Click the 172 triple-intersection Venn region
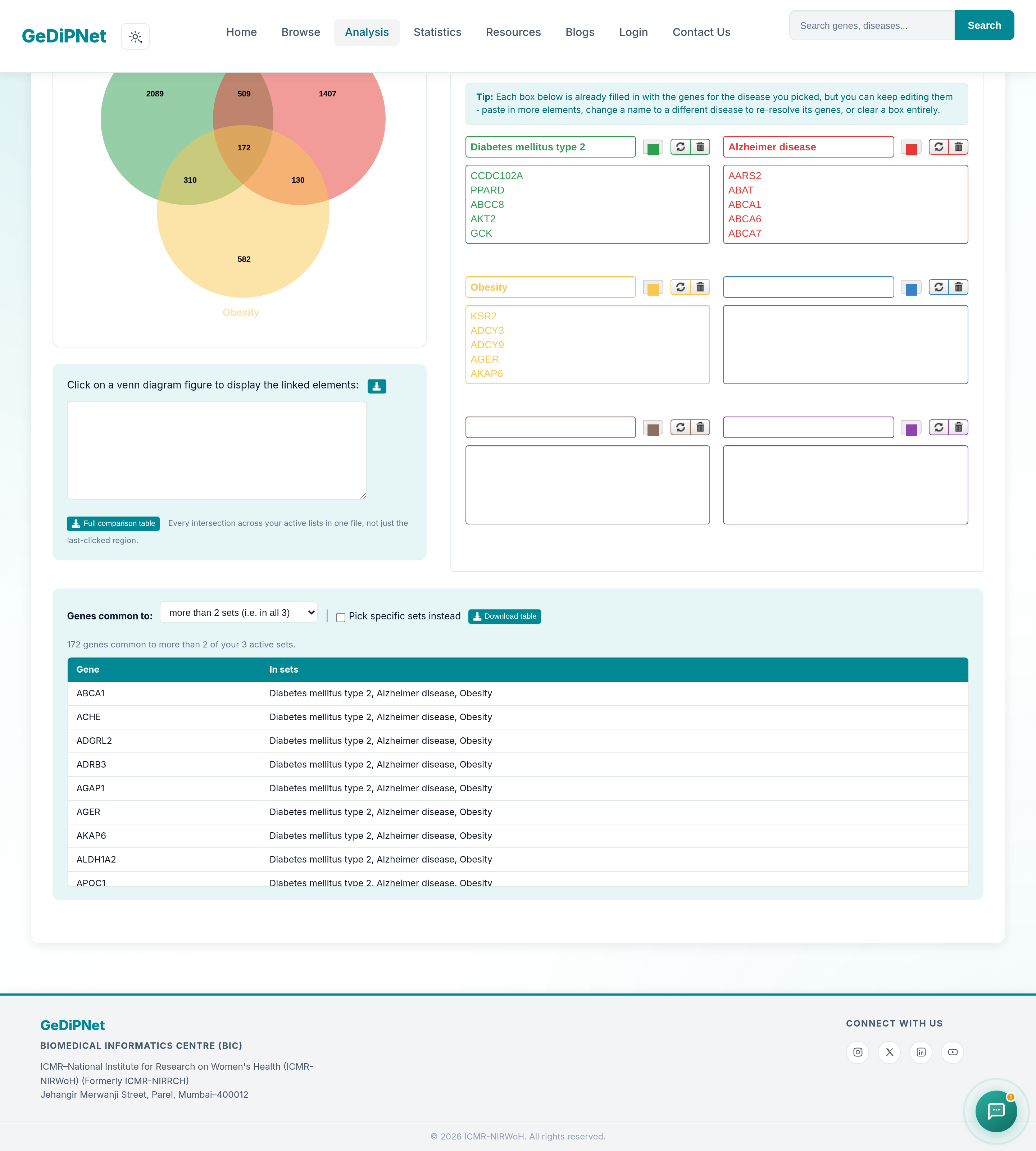This screenshot has width=1036, height=1151. 244,148
